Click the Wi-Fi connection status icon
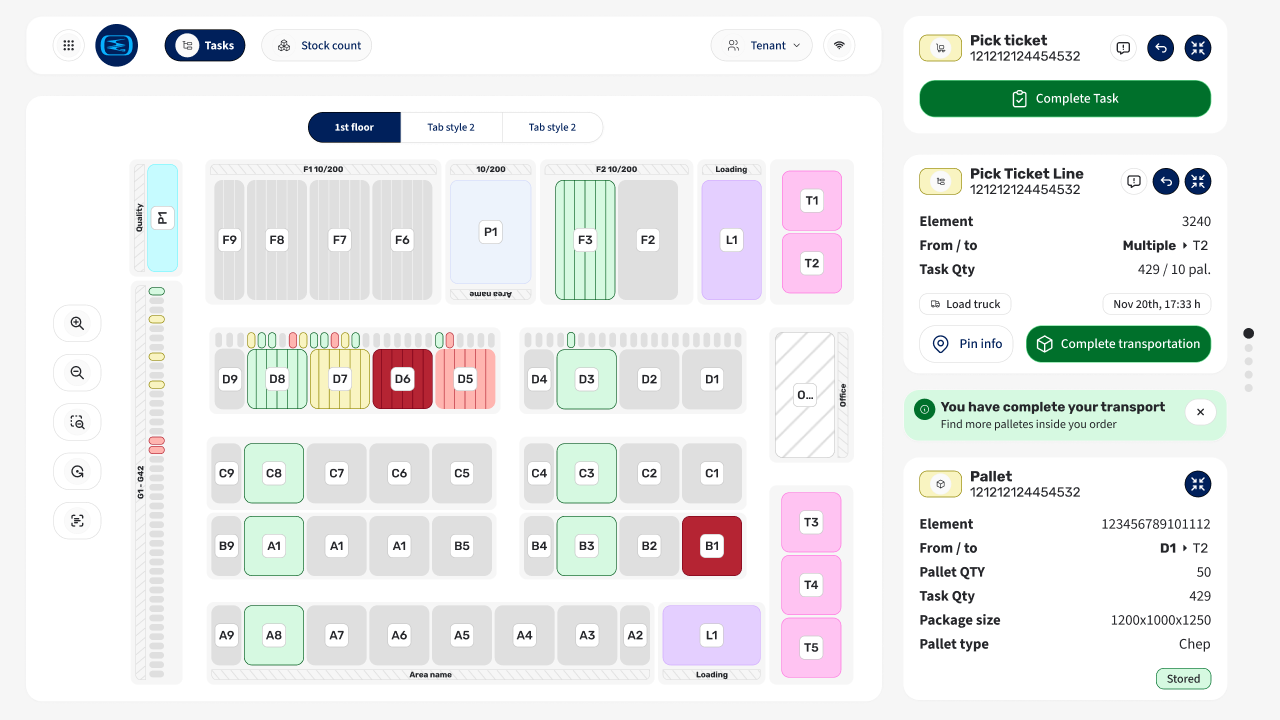 [839, 45]
